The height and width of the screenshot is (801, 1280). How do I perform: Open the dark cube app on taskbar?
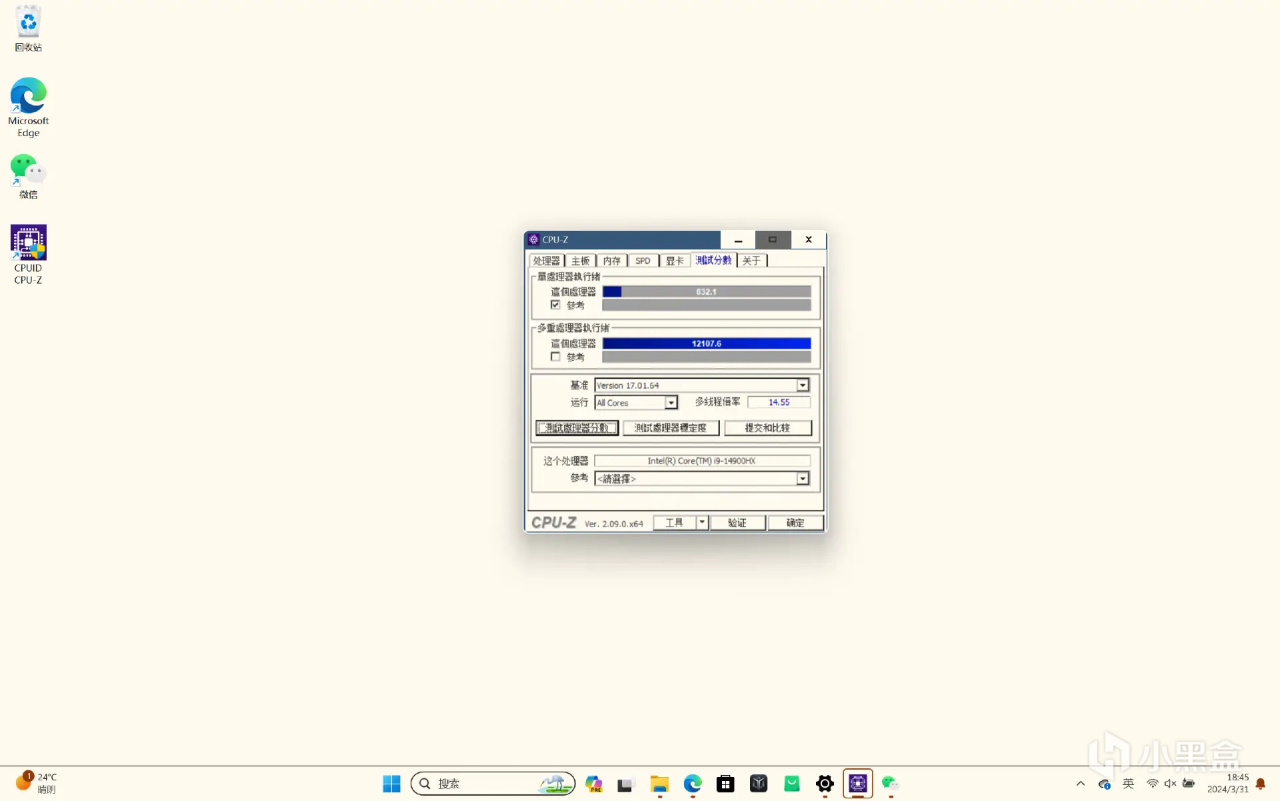[759, 784]
